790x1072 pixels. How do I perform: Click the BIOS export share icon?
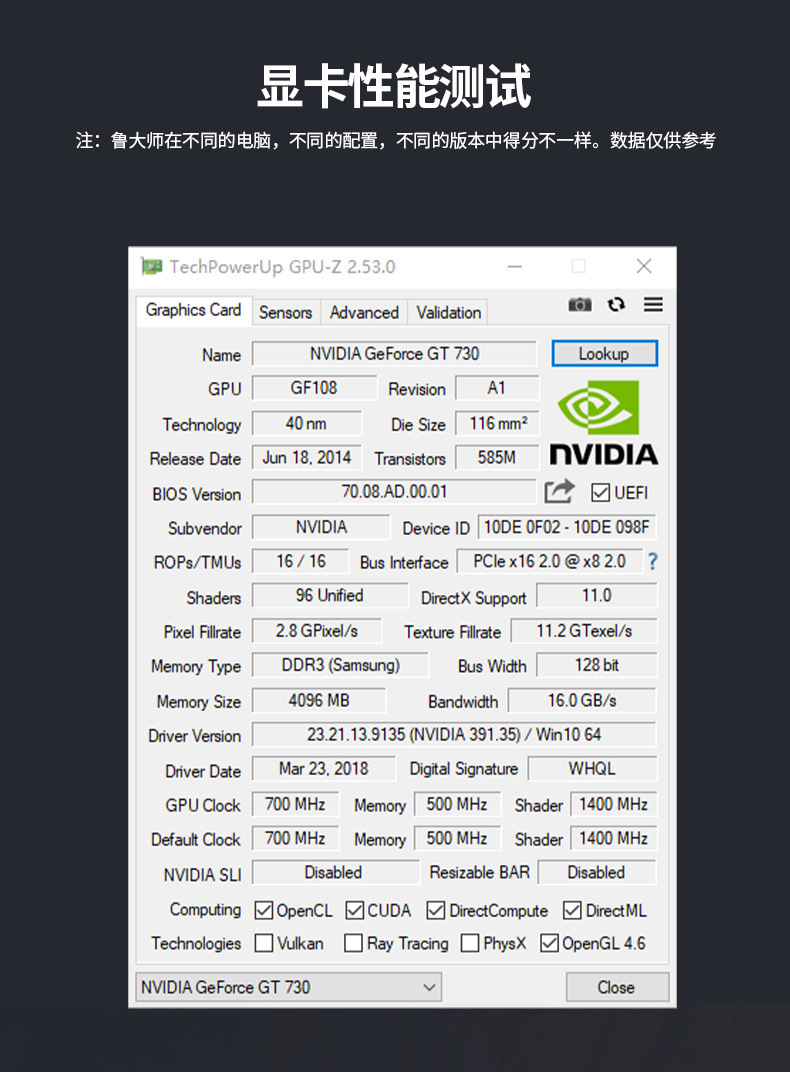click(559, 491)
